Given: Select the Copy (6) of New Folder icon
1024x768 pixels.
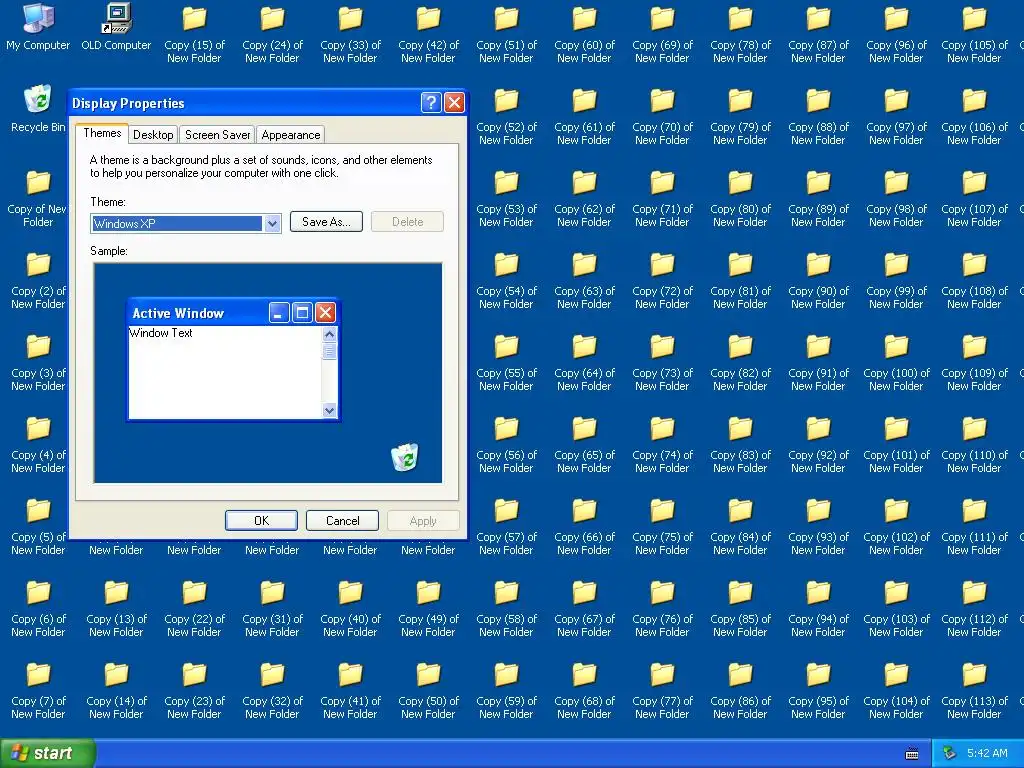Looking at the screenshot, I should (x=38, y=608).
